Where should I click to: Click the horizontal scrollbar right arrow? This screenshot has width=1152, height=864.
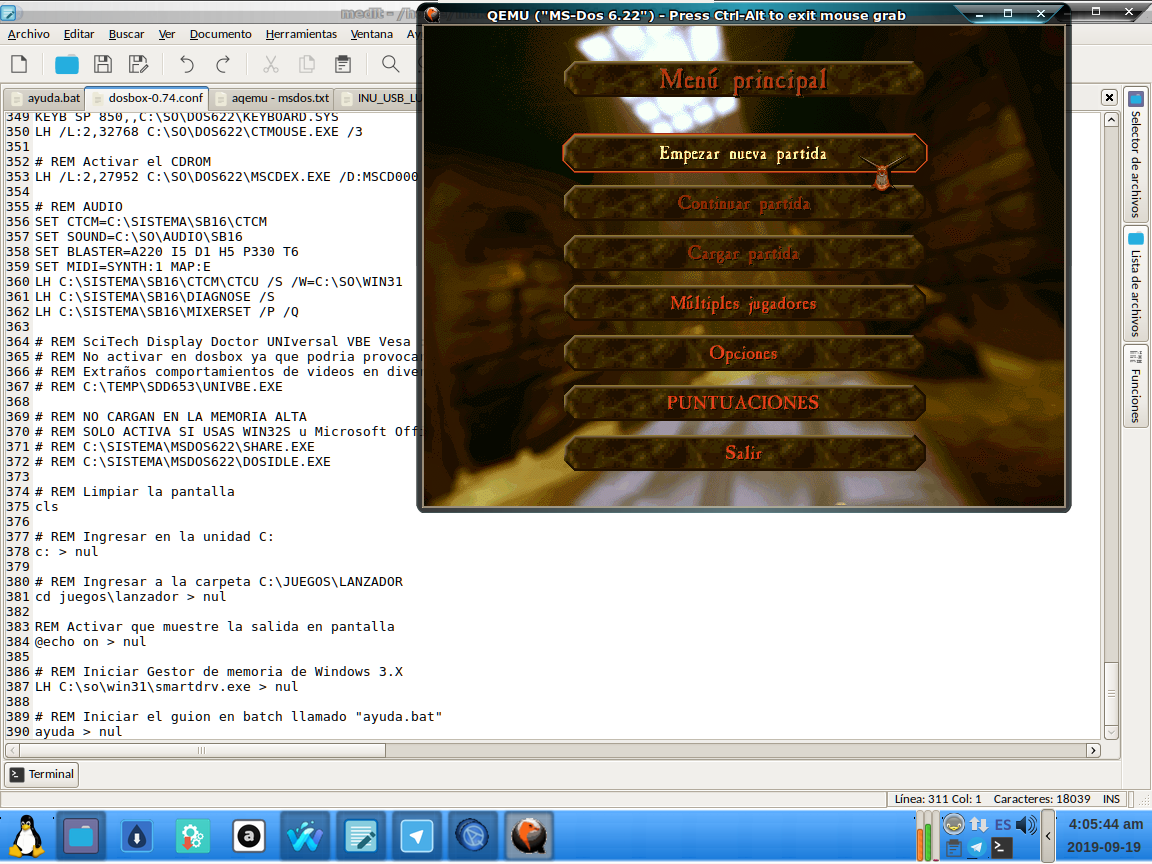pyautogui.click(x=1093, y=750)
